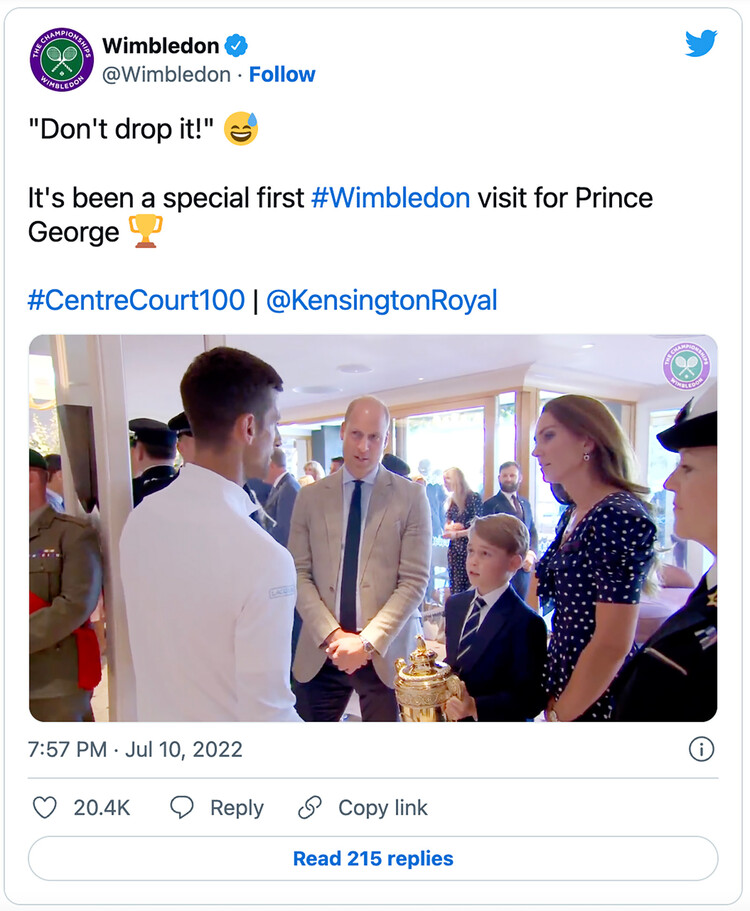The width and height of the screenshot is (750, 911).
Task: Open the Twitter bird logo
Action: [x=700, y=44]
